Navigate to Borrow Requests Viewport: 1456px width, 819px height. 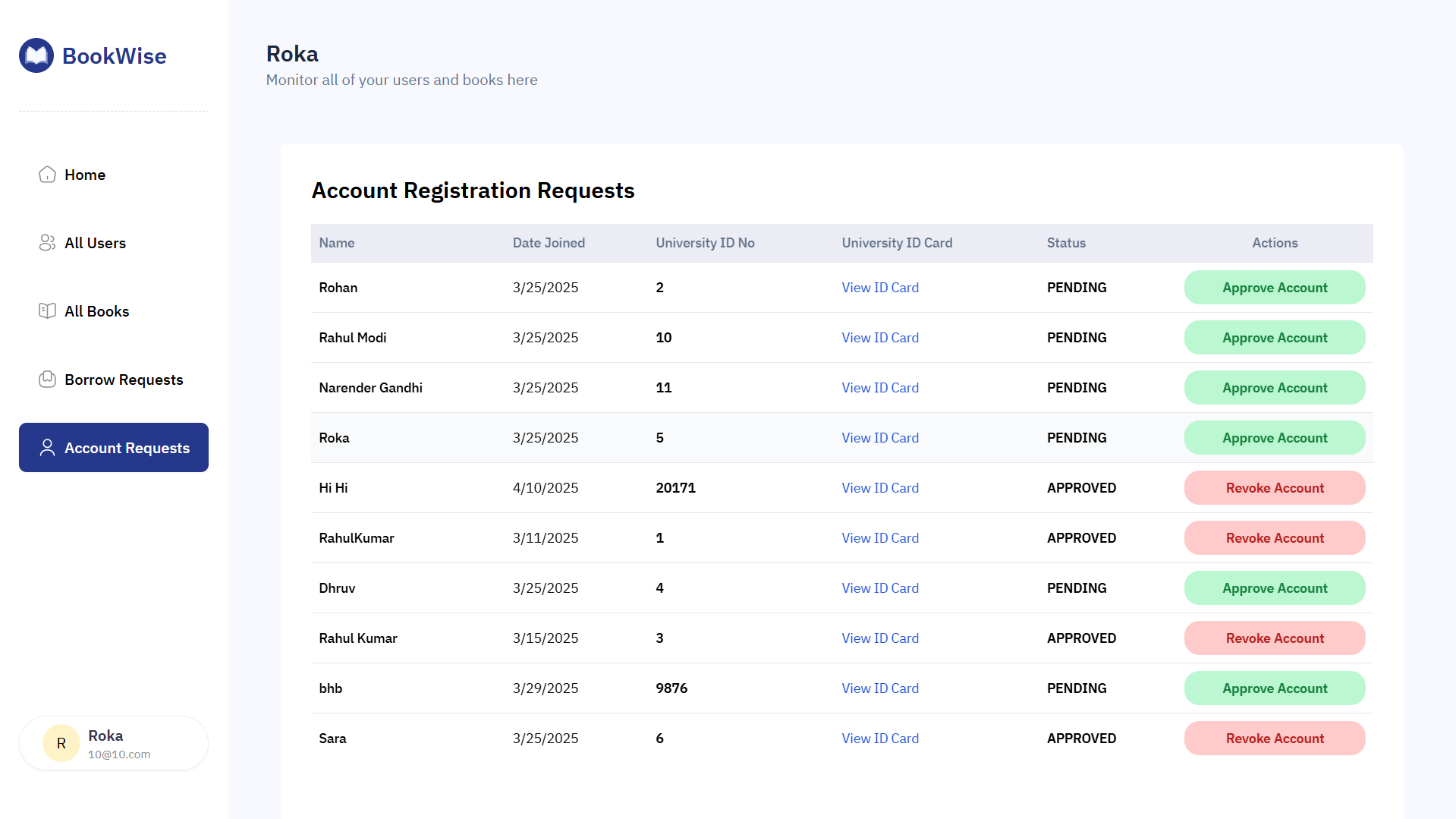tap(123, 379)
